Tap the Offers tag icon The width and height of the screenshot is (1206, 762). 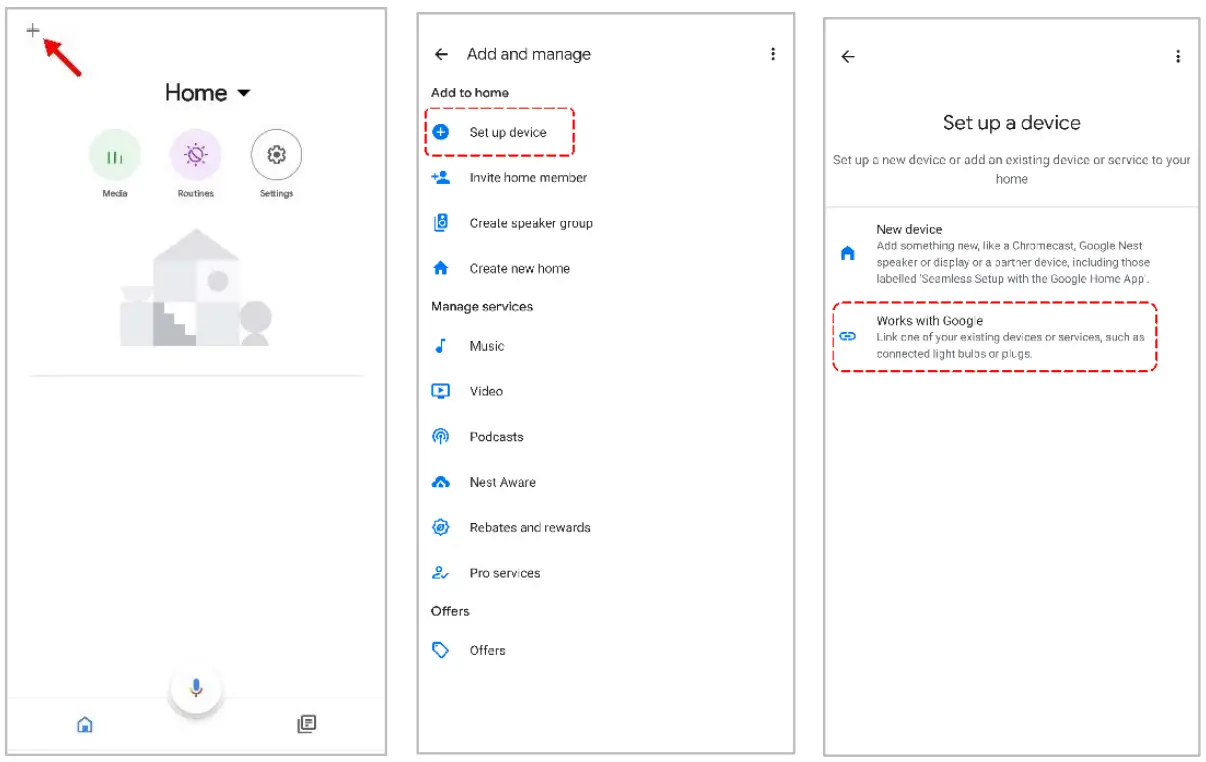point(441,650)
